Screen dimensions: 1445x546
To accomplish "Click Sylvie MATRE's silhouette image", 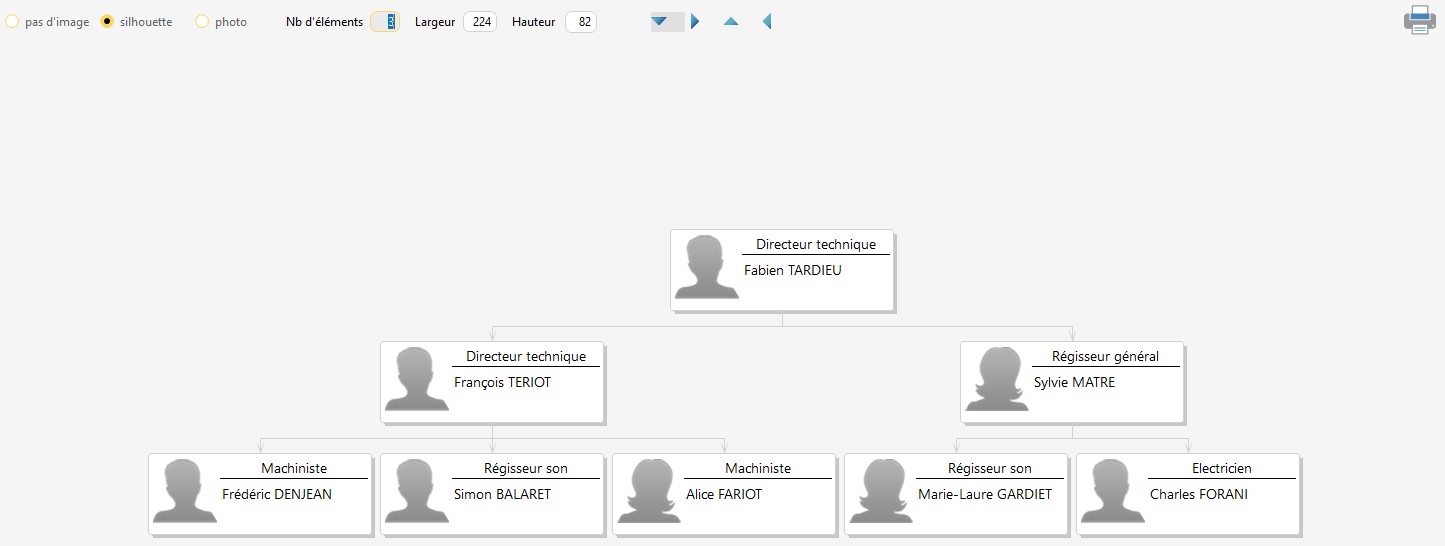I will 997,380.
